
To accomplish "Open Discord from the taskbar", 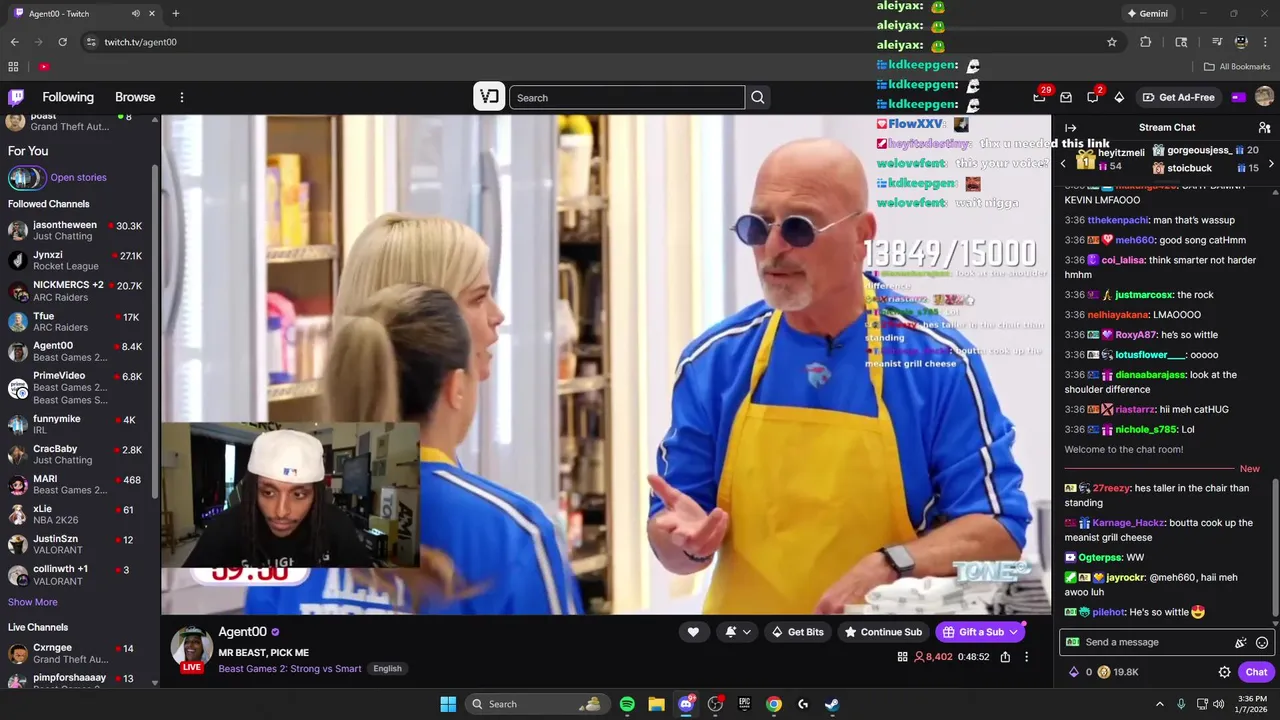I will point(686,704).
